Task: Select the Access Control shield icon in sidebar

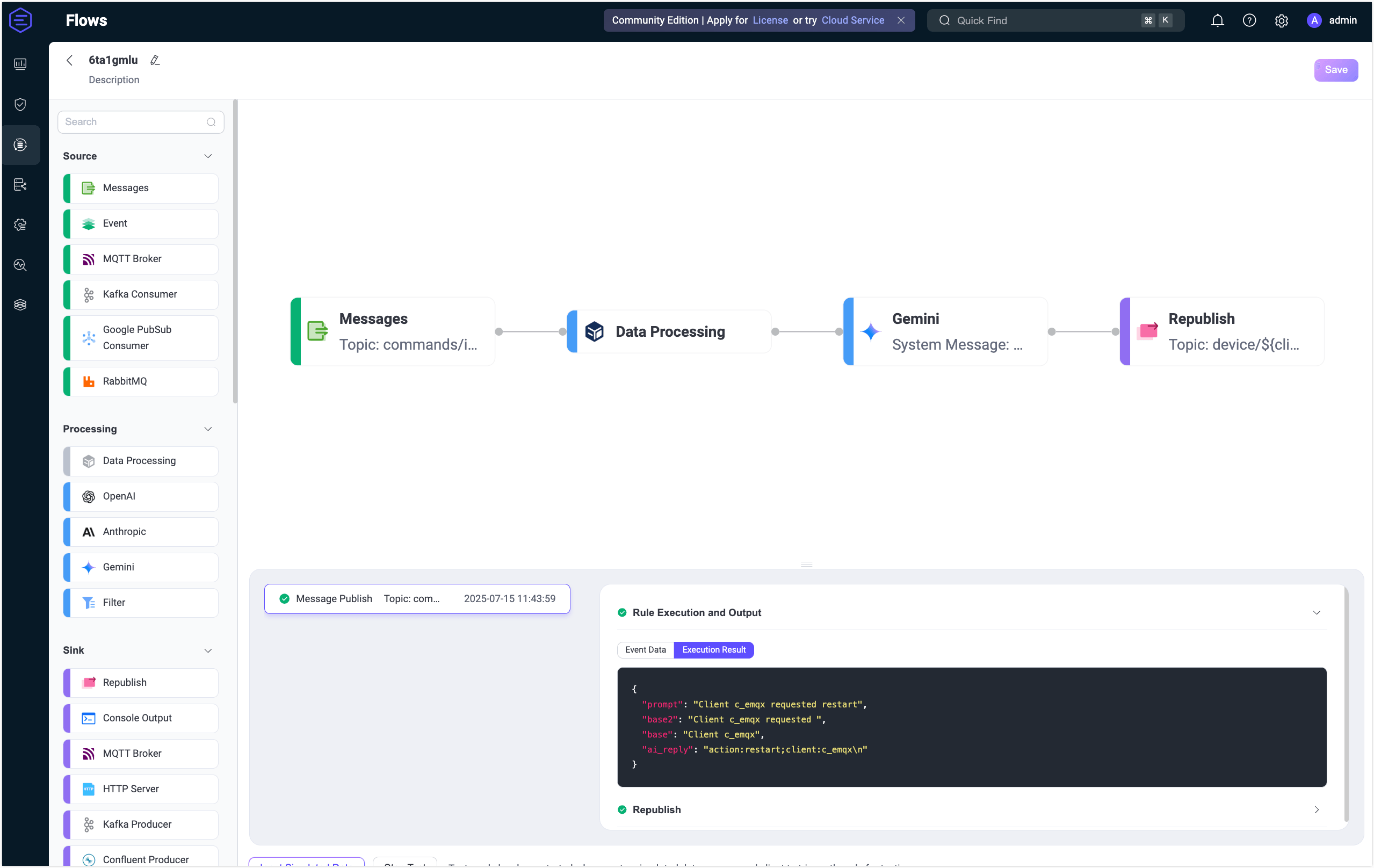Action: tap(20, 104)
